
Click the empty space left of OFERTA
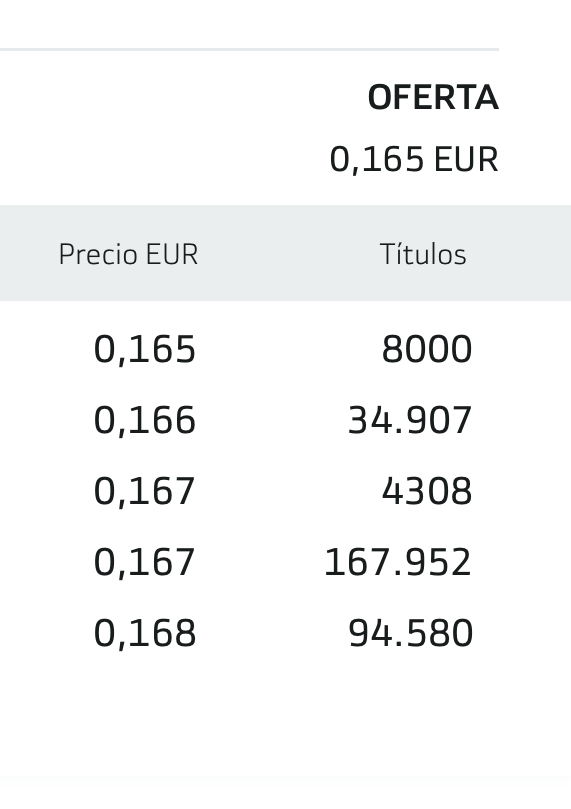tap(181, 97)
